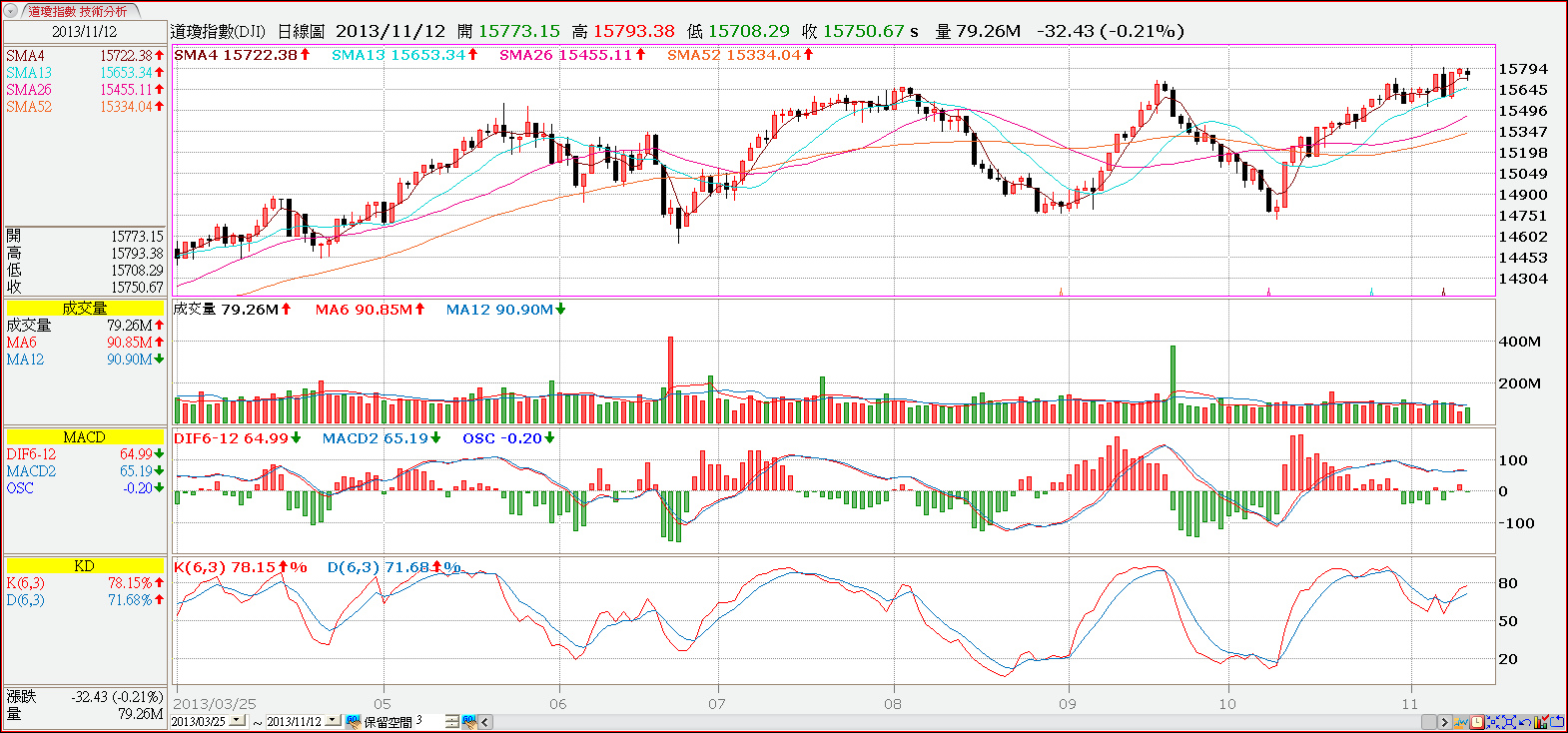Click the bar chart with checkmark icon
The height and width of the screenshot is (733, 1568).
[1541, 721]
